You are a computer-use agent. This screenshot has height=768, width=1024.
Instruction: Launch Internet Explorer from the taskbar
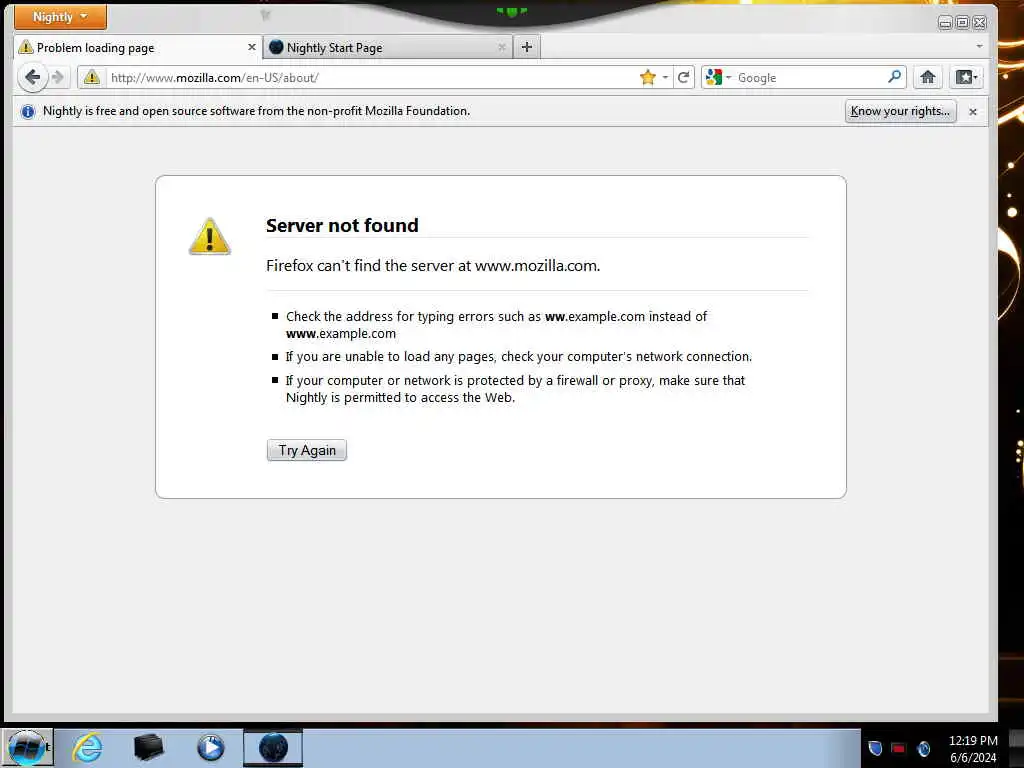coord(88,748)
